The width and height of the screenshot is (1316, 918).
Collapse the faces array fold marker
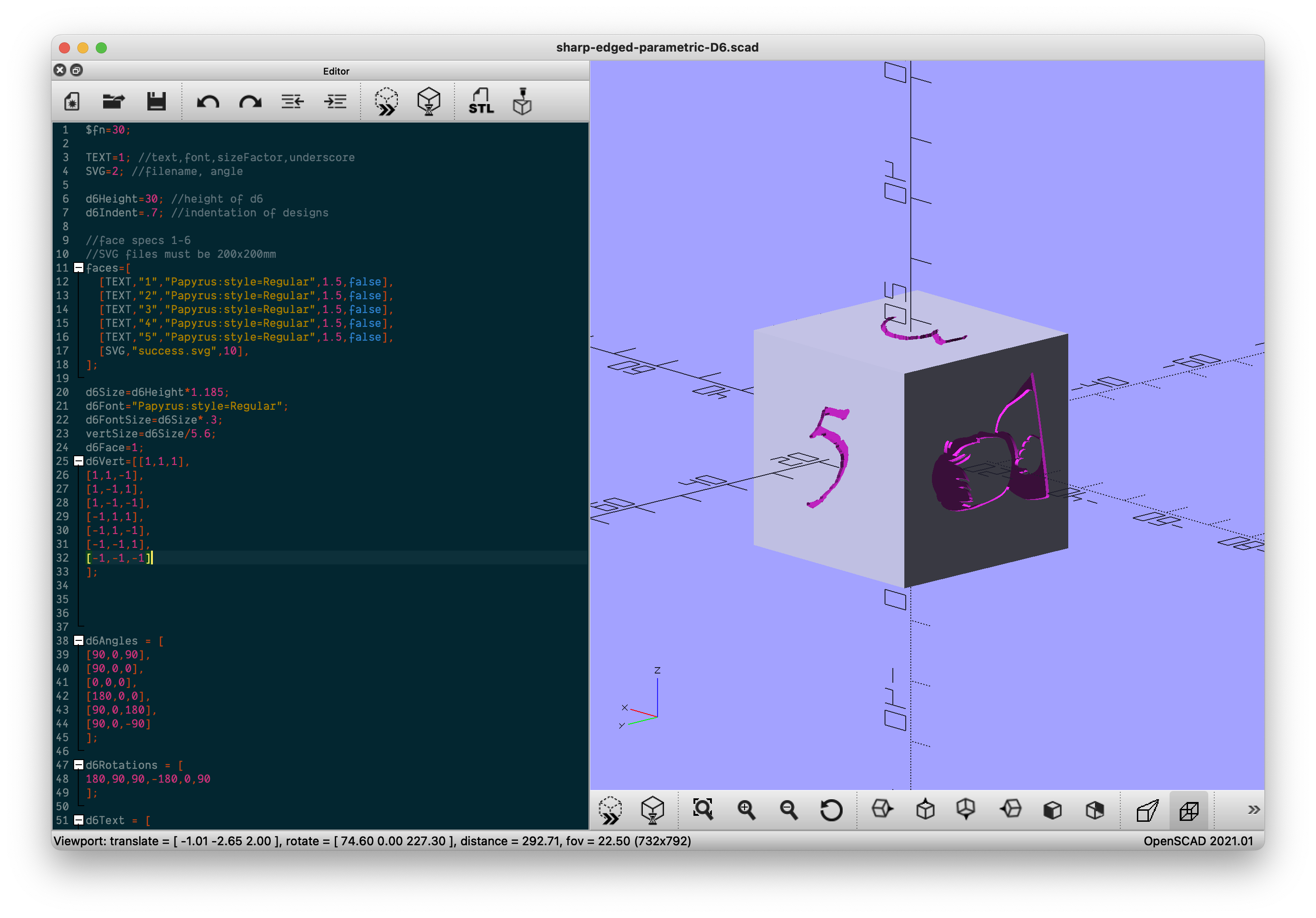tap(79, 267)
